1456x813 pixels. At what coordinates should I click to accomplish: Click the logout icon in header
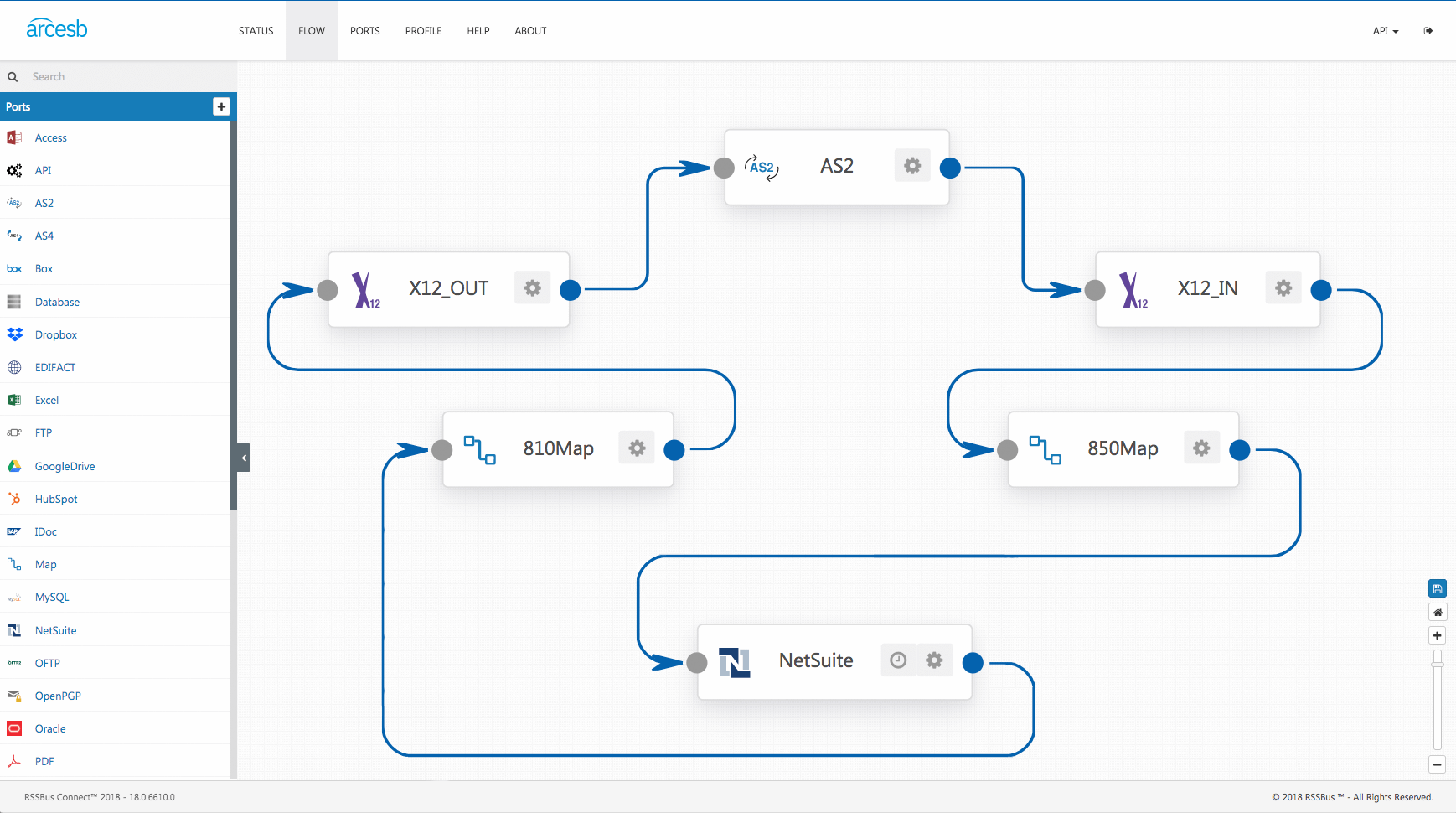click(x=1428, y=31)
